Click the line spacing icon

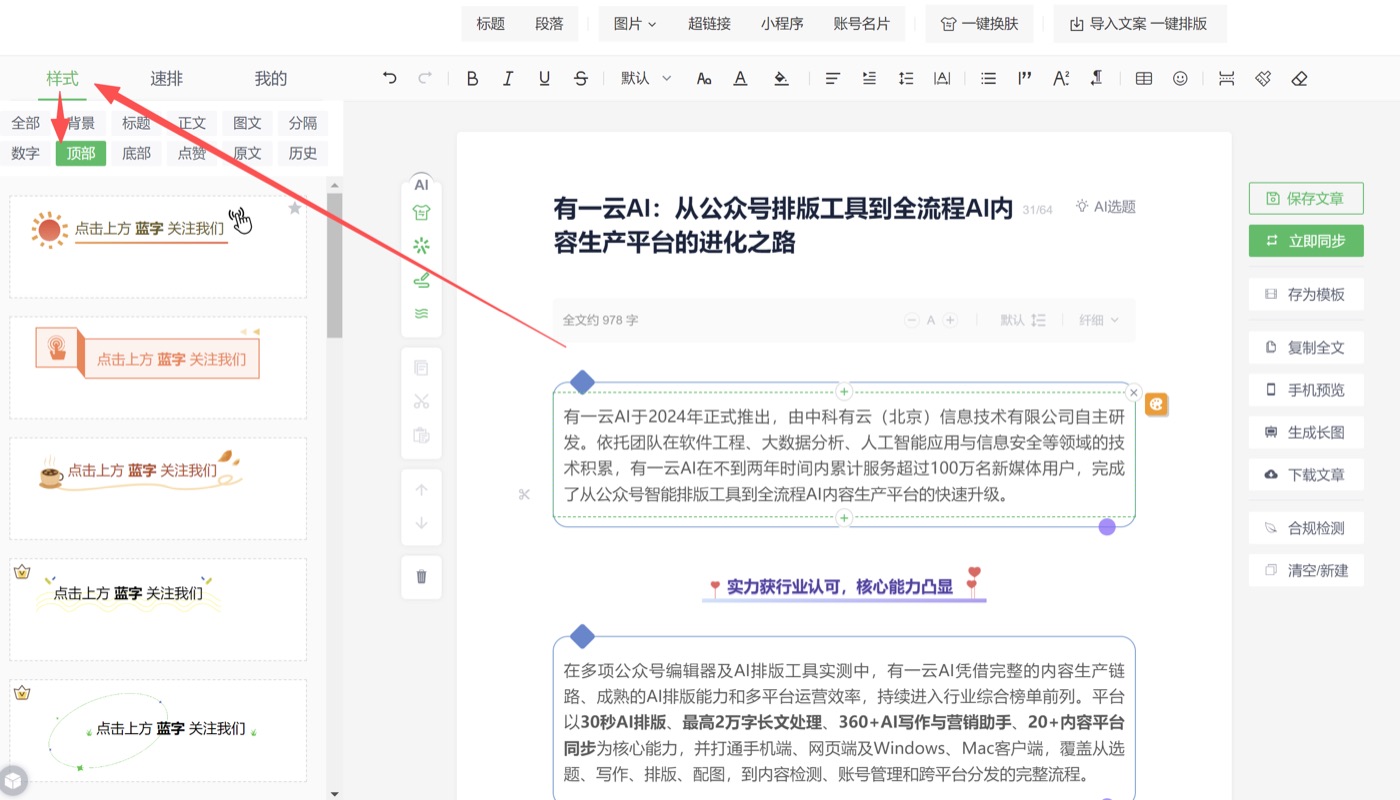point(906,78)
